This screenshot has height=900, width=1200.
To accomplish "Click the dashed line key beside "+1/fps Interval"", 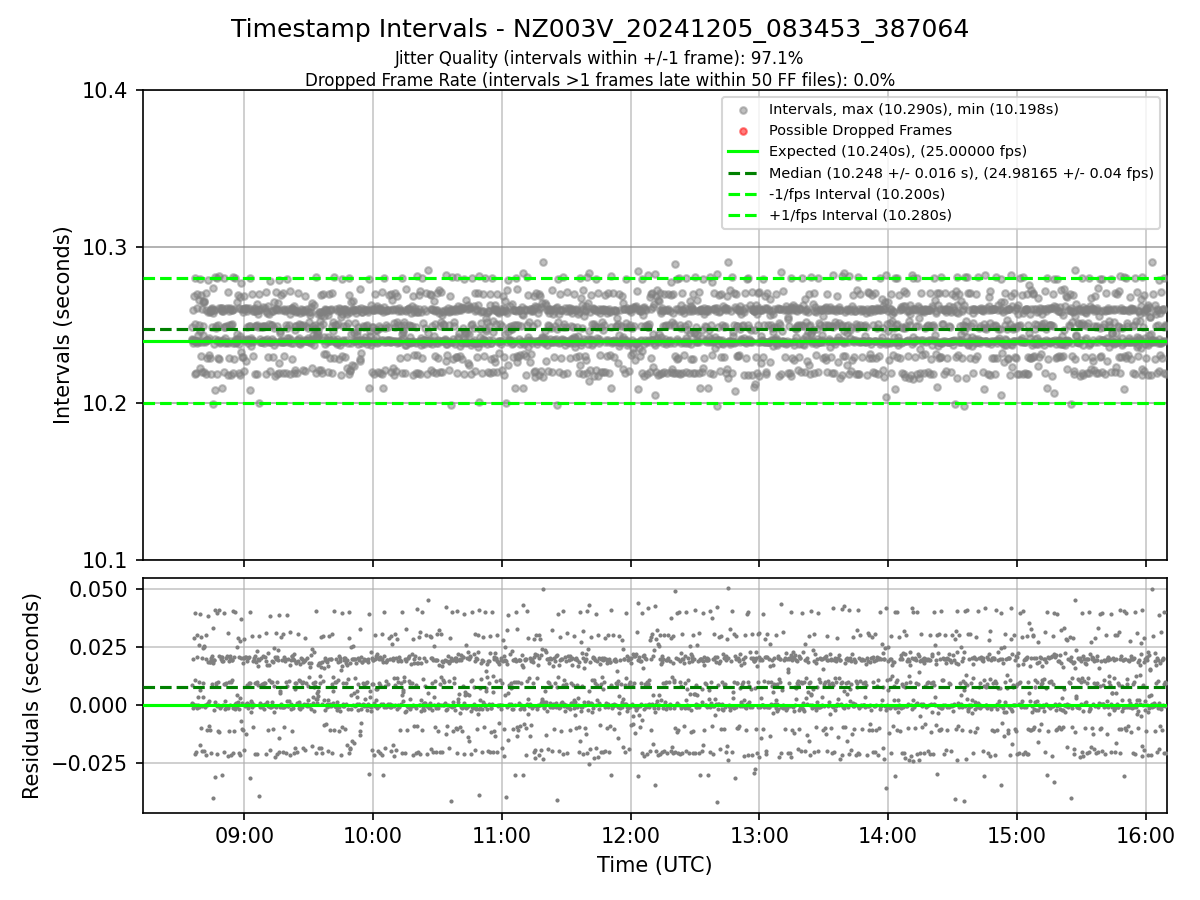I will (743, 215).
